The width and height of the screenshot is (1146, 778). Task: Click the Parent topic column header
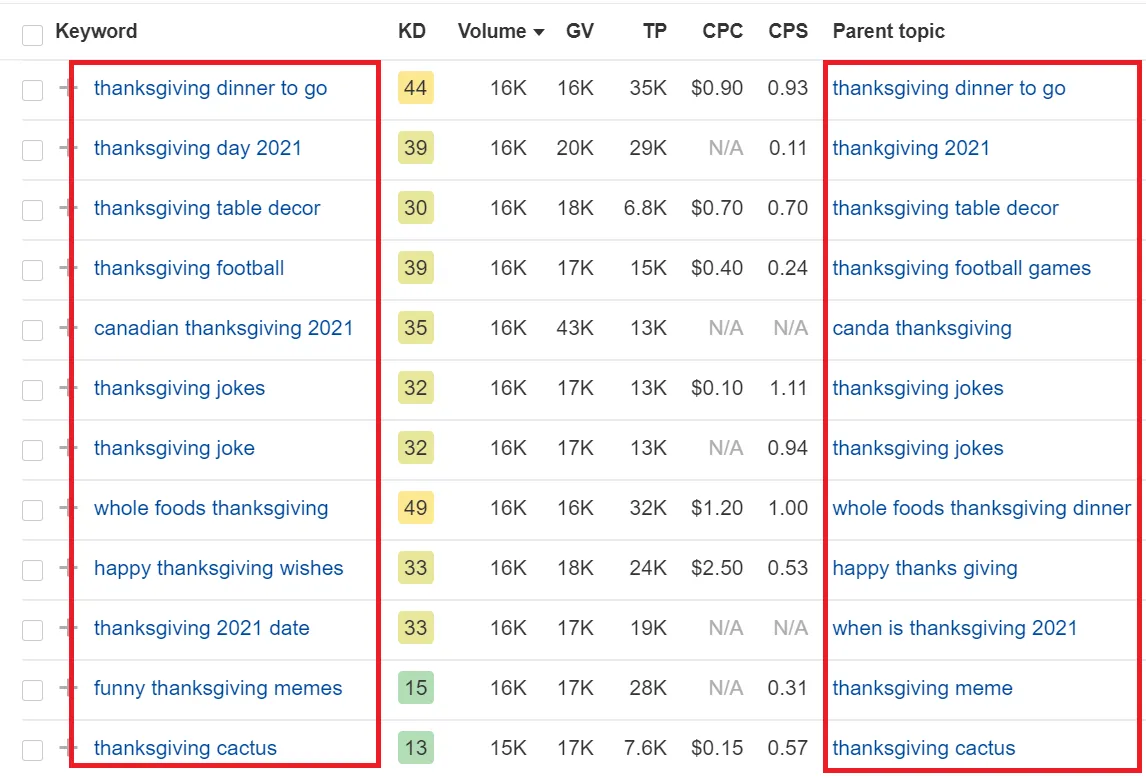point(888,31)
